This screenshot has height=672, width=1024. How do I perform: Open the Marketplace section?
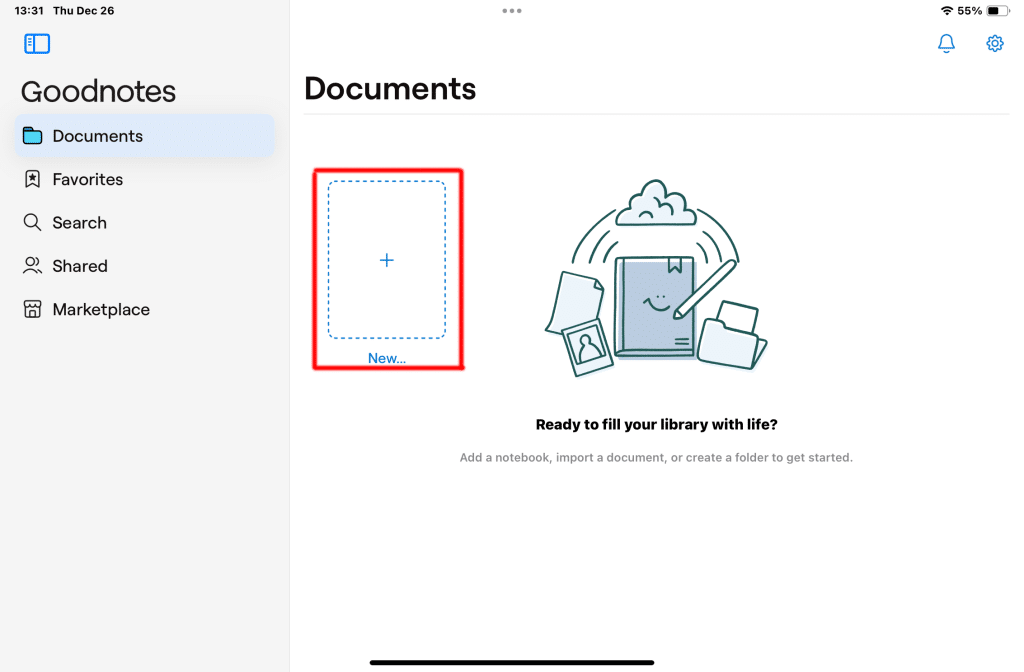point(144,309)
